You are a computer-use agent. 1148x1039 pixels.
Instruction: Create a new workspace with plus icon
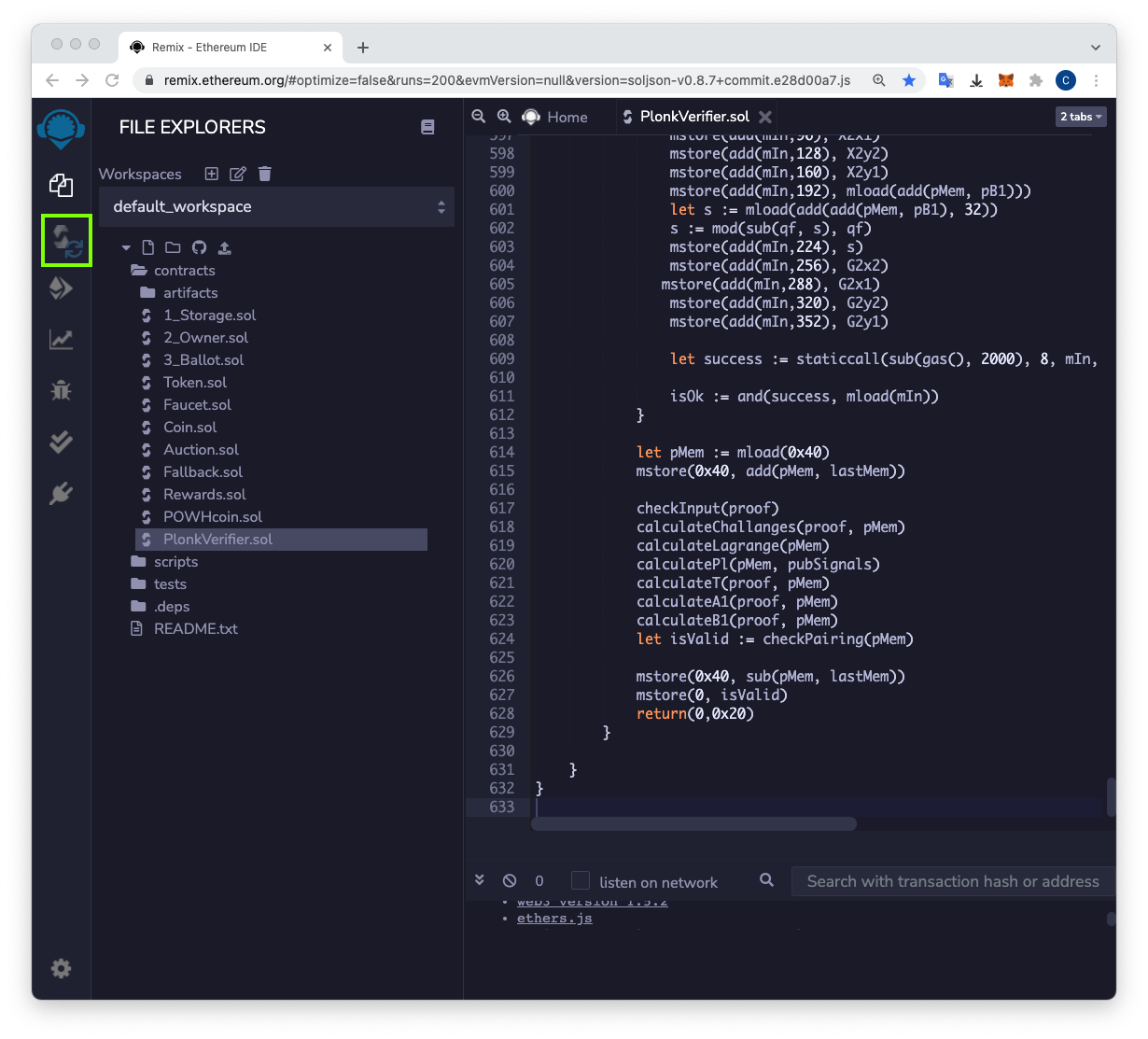[x=212, y=174]
